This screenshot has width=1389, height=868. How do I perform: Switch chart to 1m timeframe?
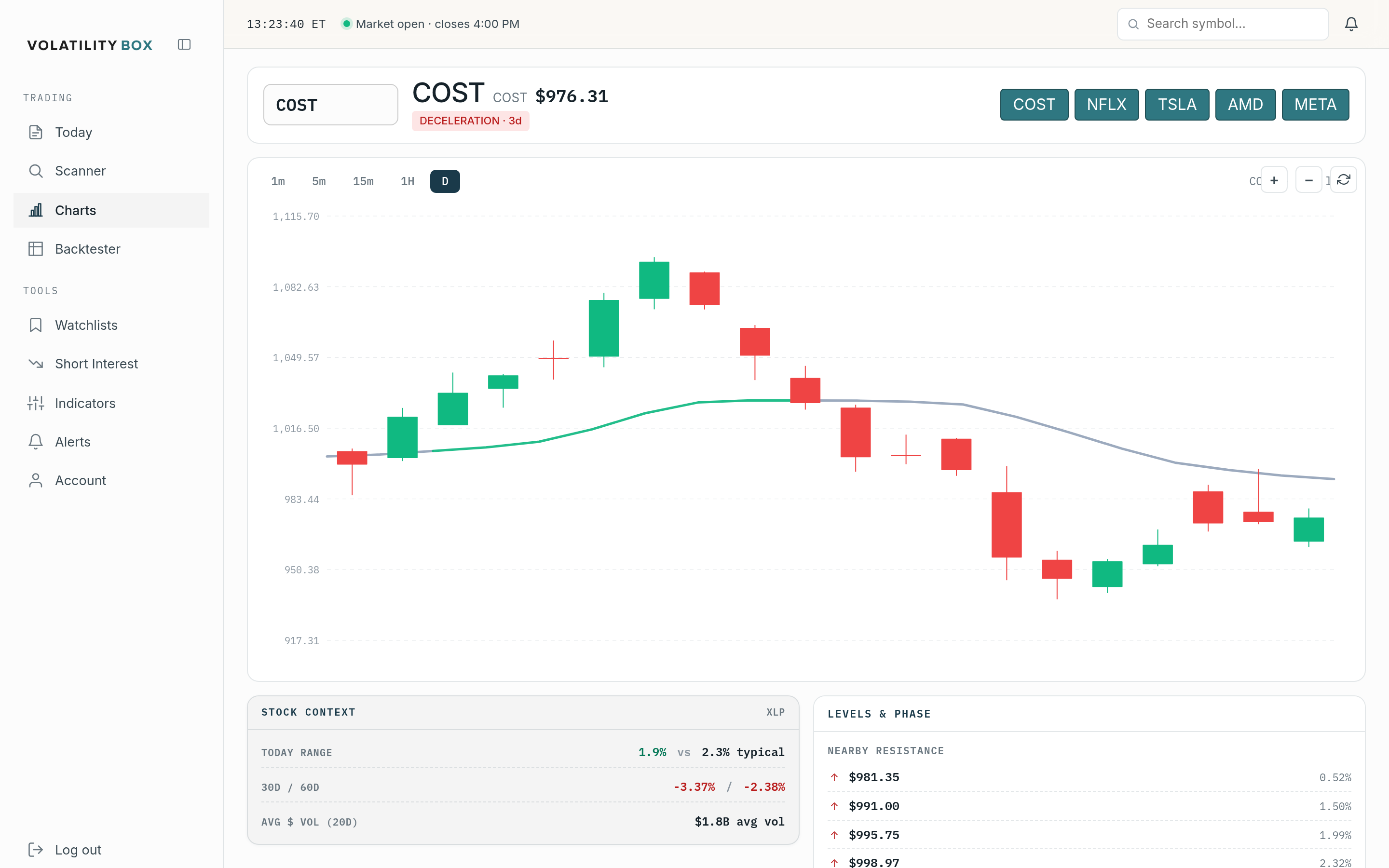pyautogui.click(x=278, y=181)
